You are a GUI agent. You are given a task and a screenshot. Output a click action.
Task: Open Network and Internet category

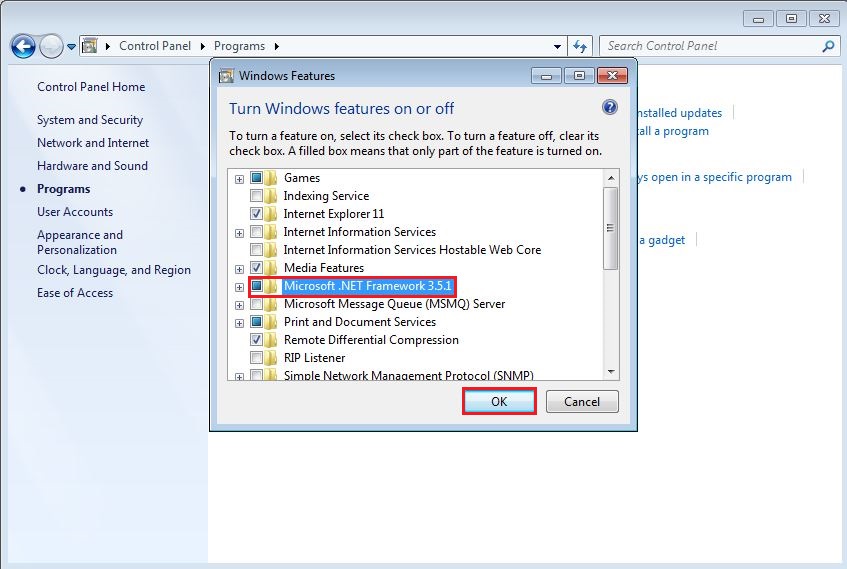click(x=93, y=143)
